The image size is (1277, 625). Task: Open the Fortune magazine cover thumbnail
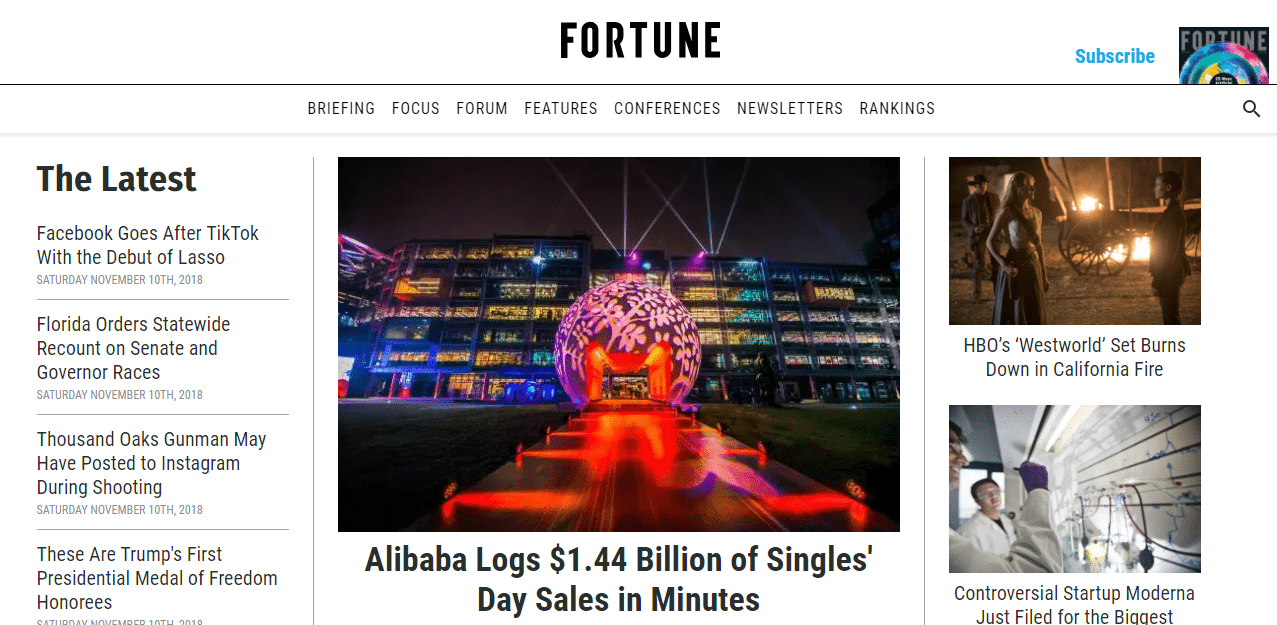[1223, 56]
